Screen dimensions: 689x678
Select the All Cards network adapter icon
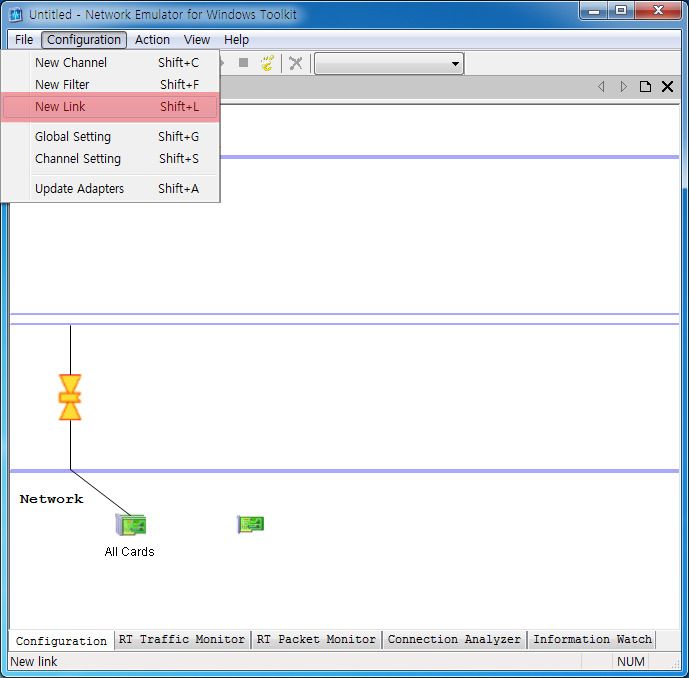coord(131,525)
